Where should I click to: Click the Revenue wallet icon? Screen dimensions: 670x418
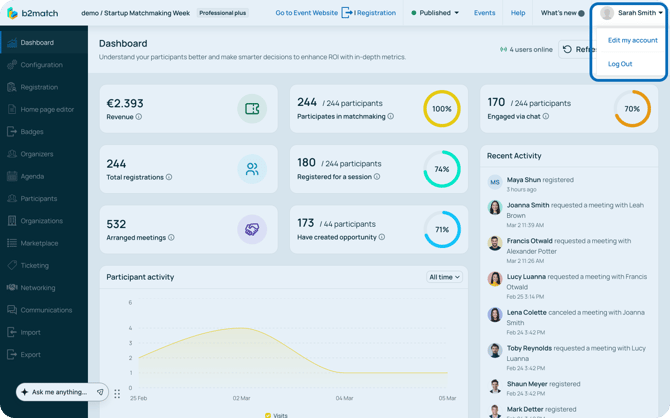coord(252,109)
